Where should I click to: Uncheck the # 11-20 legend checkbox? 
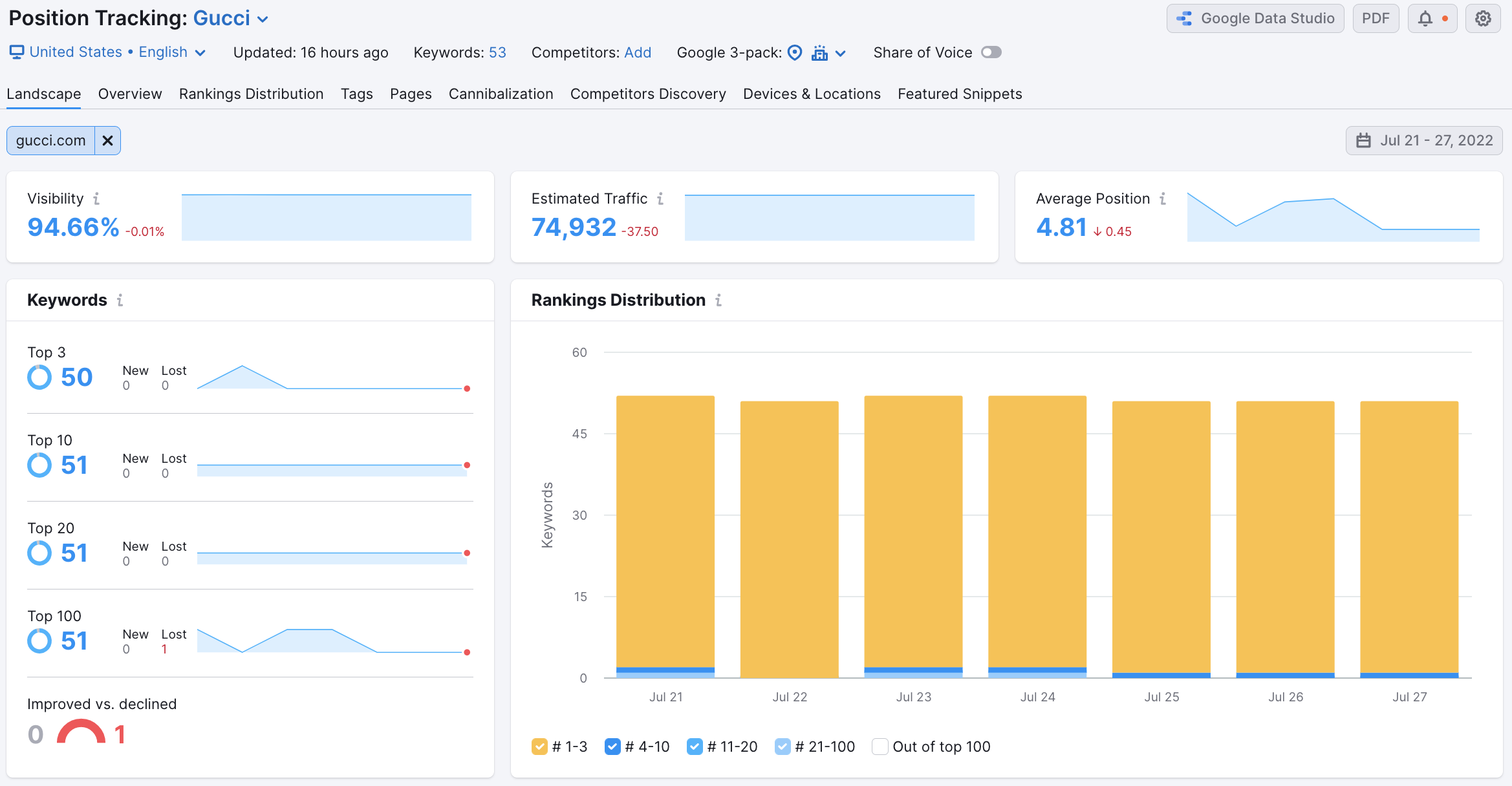pos(695,747)
